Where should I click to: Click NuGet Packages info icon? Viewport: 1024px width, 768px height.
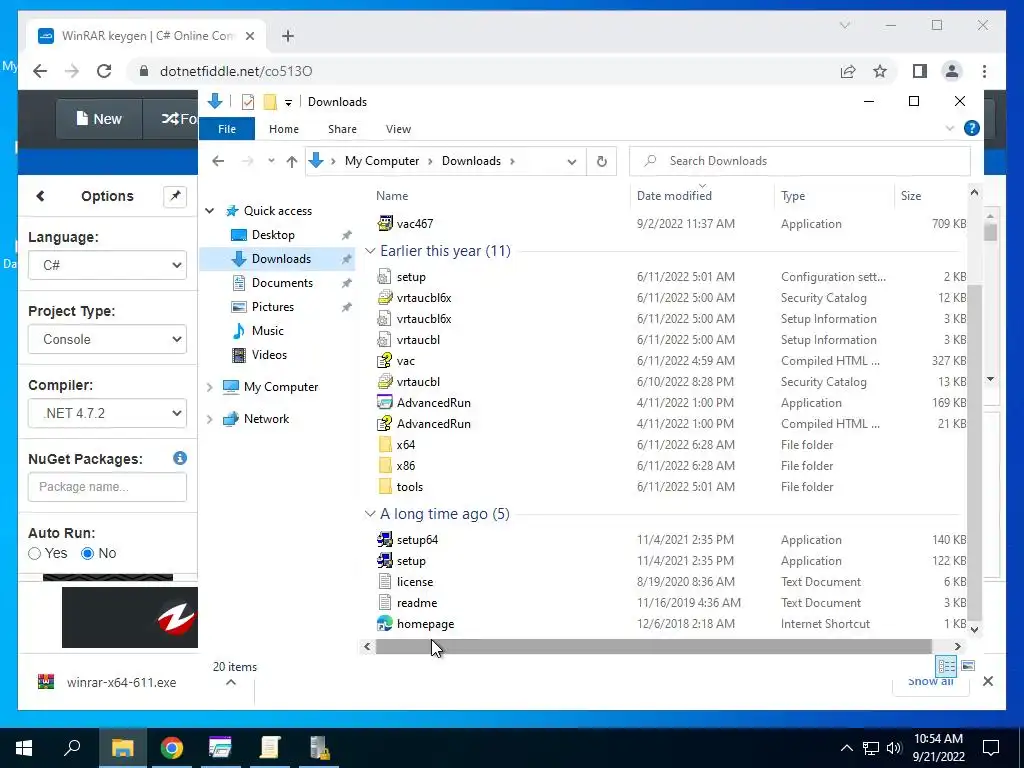click(x=180, y=458)
